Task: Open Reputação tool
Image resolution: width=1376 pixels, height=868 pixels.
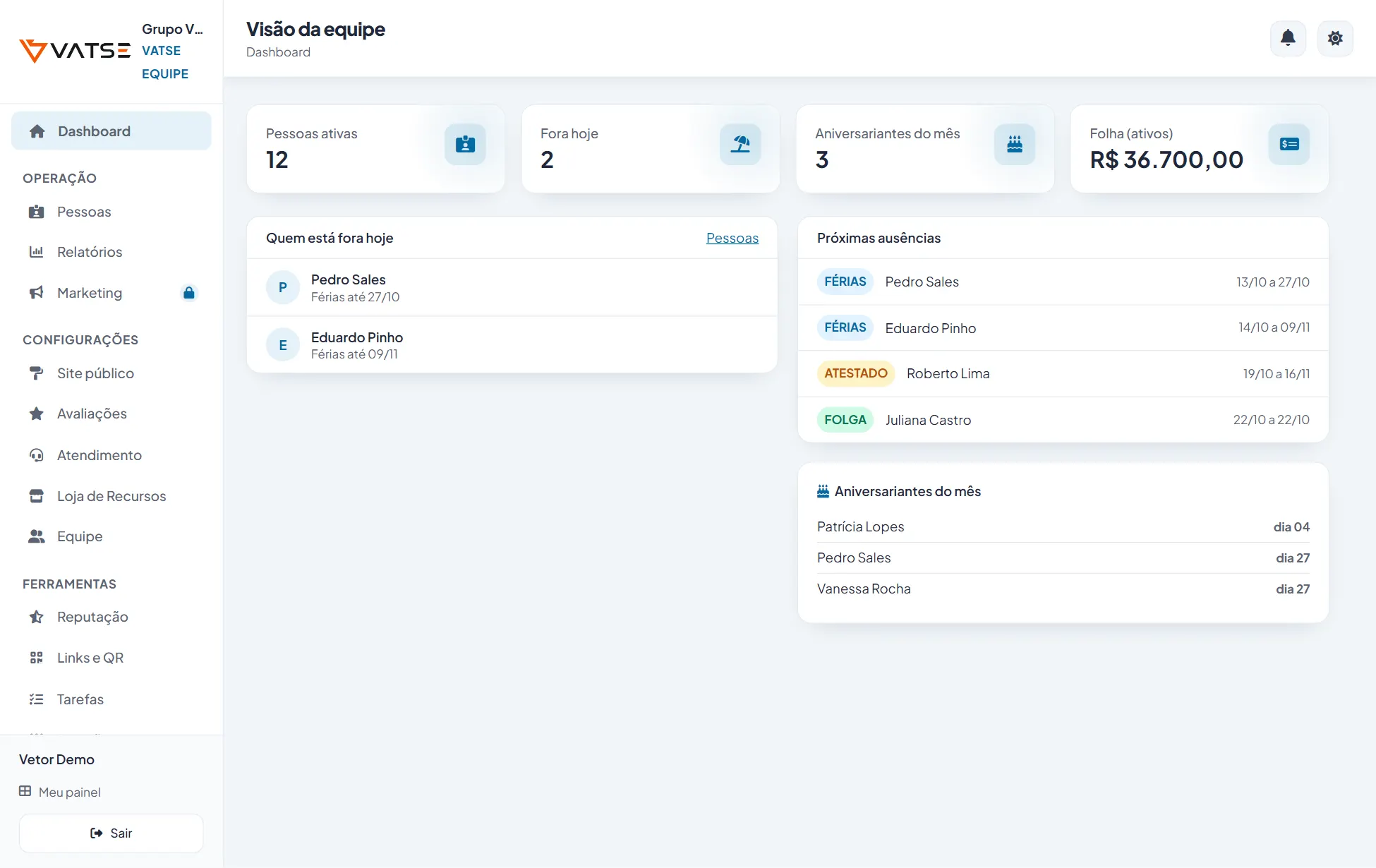Action: pyautogui.click(x=111, y=617)
